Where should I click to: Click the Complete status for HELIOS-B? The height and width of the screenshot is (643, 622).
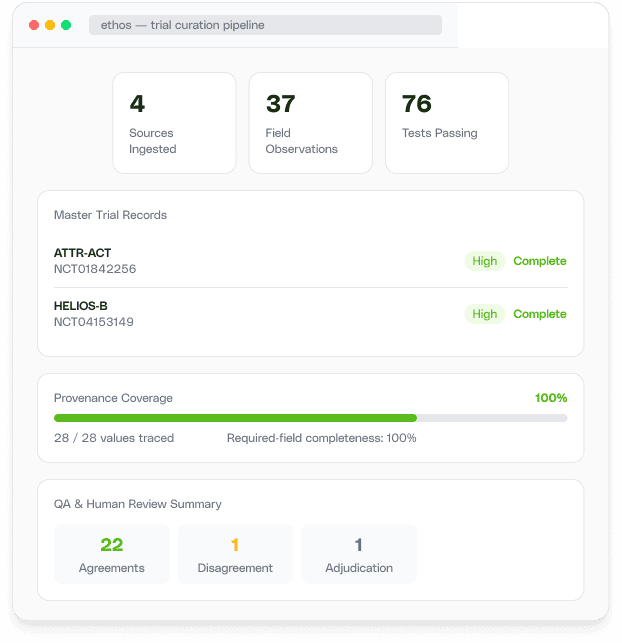click(x=540, y=314)
